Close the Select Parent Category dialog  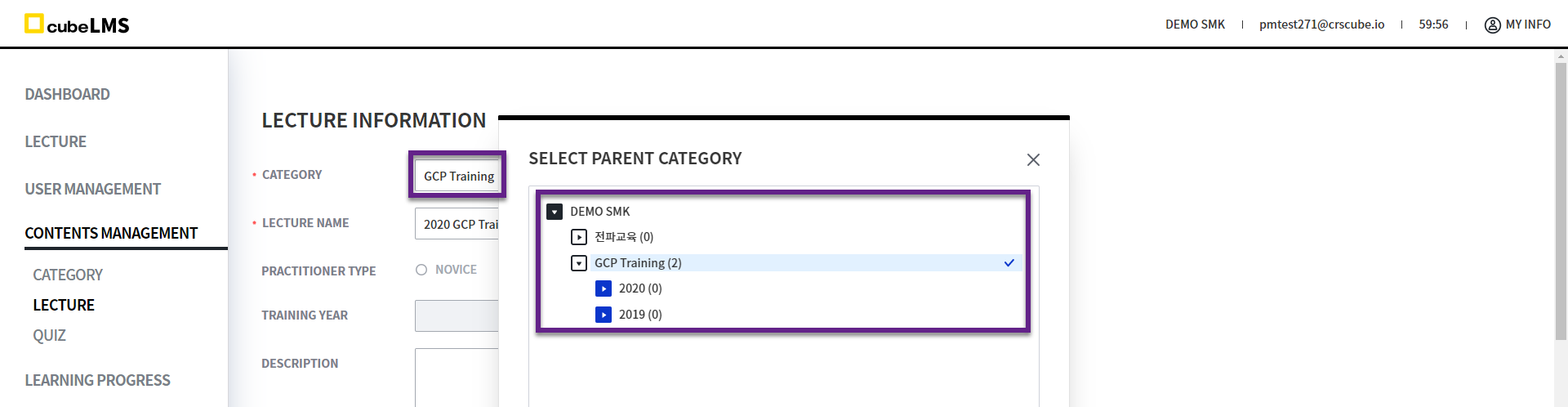coord(1033,159)
